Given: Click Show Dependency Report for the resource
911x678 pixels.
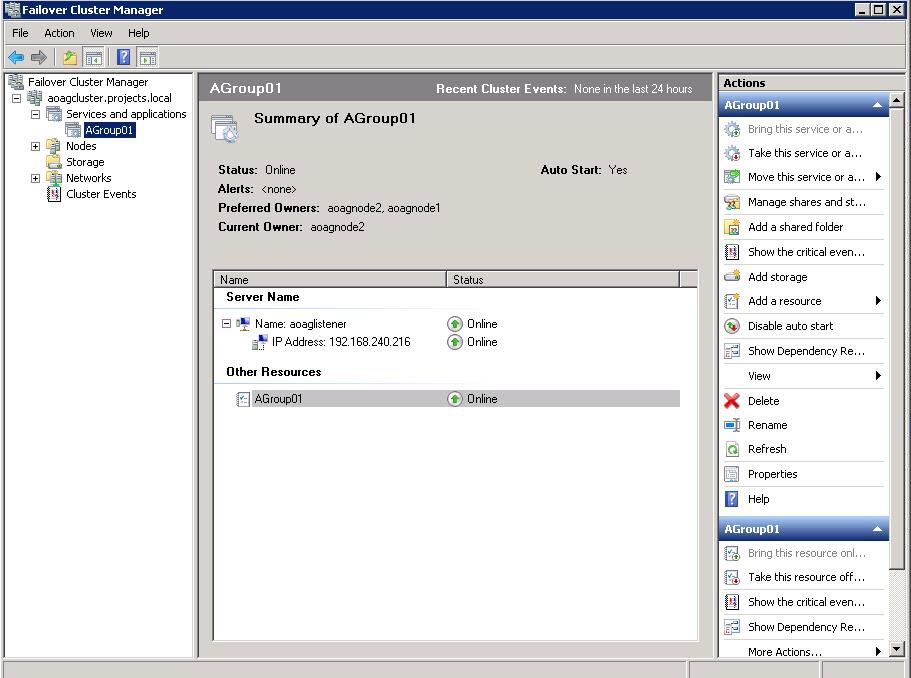Looking at the screenshot, I should 804,627.
